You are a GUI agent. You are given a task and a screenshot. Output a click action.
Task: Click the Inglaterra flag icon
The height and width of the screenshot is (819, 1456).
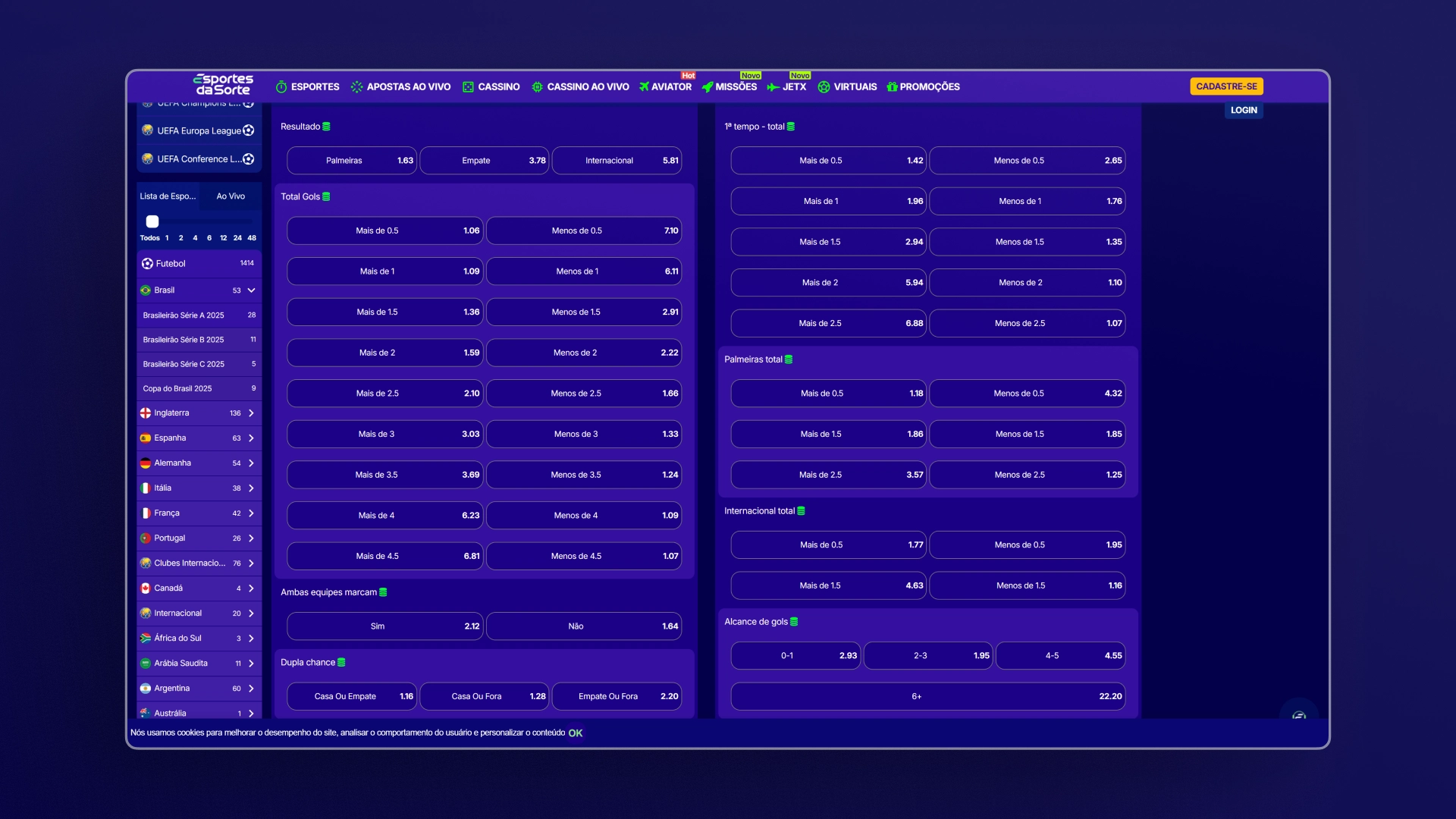pos(146,413)
